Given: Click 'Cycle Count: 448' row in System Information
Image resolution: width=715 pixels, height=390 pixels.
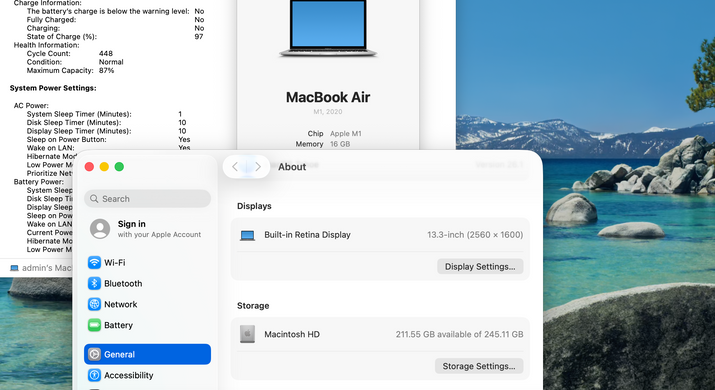Looking at the screenshot, I should pyautogui.click(x=69, y=53).
